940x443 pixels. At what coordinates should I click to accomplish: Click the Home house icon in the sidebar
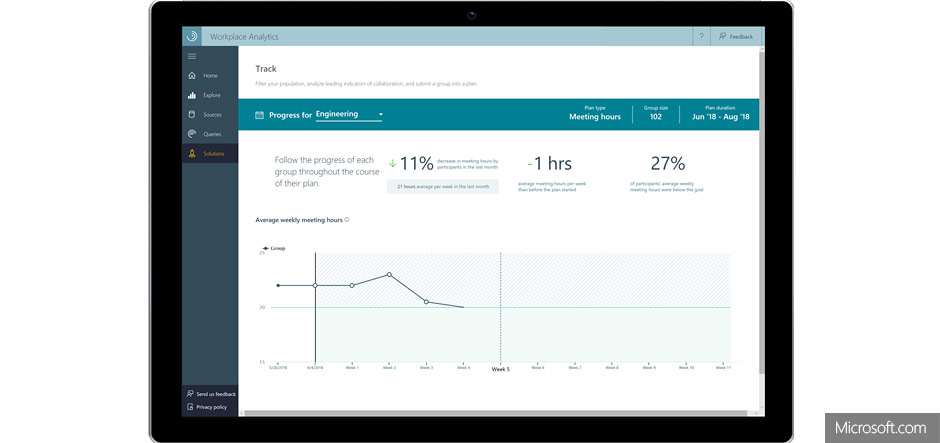click(192, 76)
